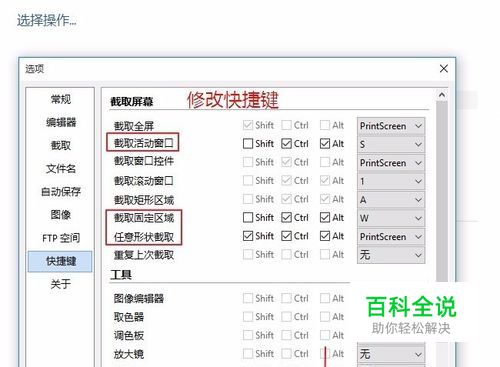Uncheck Shift for 任意形状截取
500x367 pixels.
[248, 236]
